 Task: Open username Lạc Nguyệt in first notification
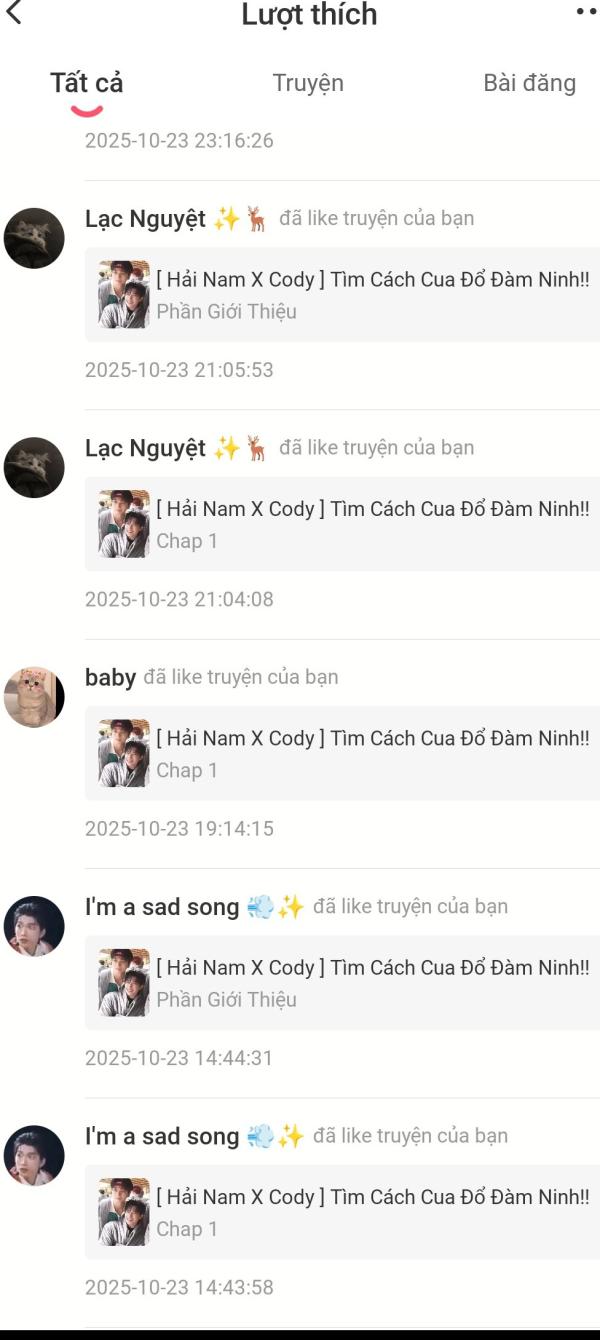145,219
